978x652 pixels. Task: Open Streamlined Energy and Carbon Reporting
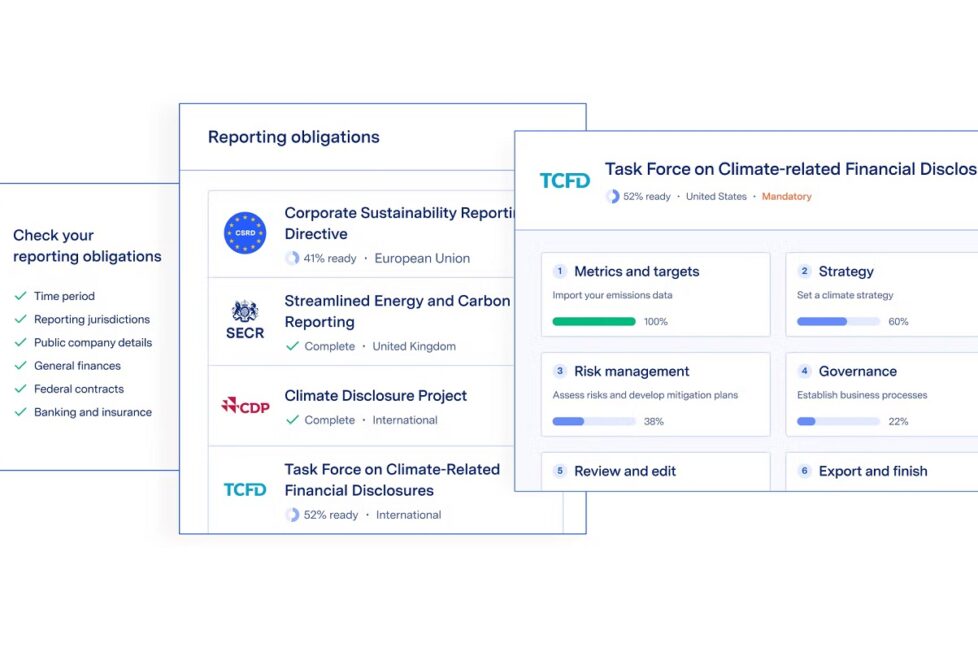click(x=397, y=311)
